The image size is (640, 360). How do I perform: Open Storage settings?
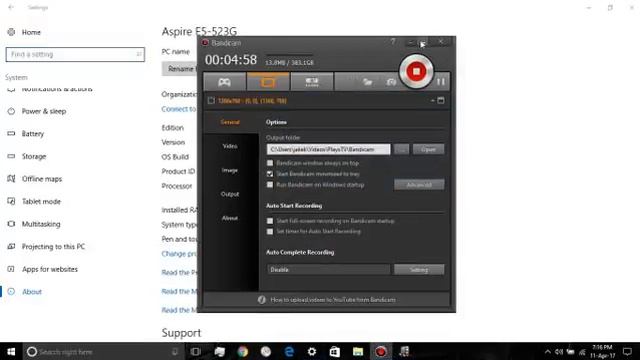click(34, 156)
